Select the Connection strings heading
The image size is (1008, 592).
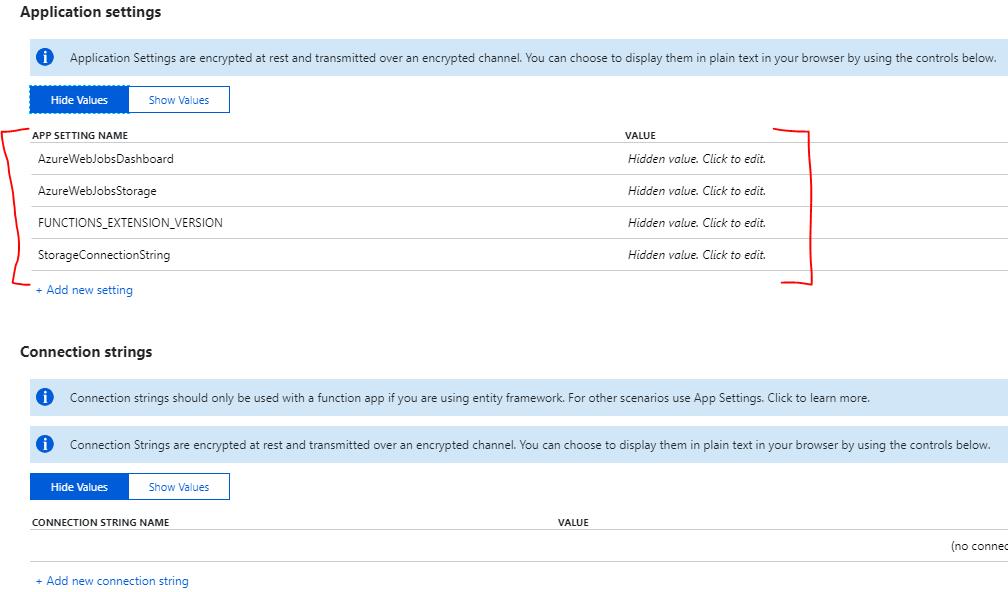click(x=83, y=352)
